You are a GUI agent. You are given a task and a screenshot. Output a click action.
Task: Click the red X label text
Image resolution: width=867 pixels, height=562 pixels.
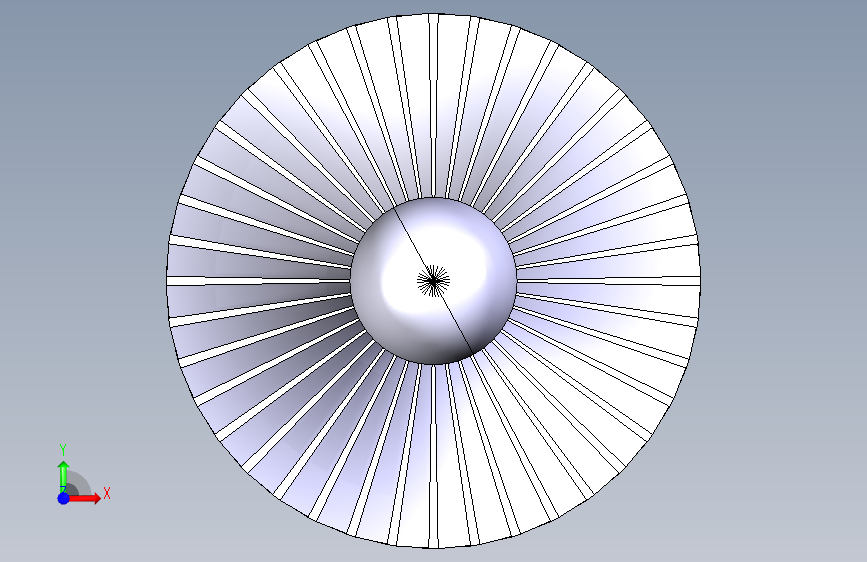tap(107, 493)
